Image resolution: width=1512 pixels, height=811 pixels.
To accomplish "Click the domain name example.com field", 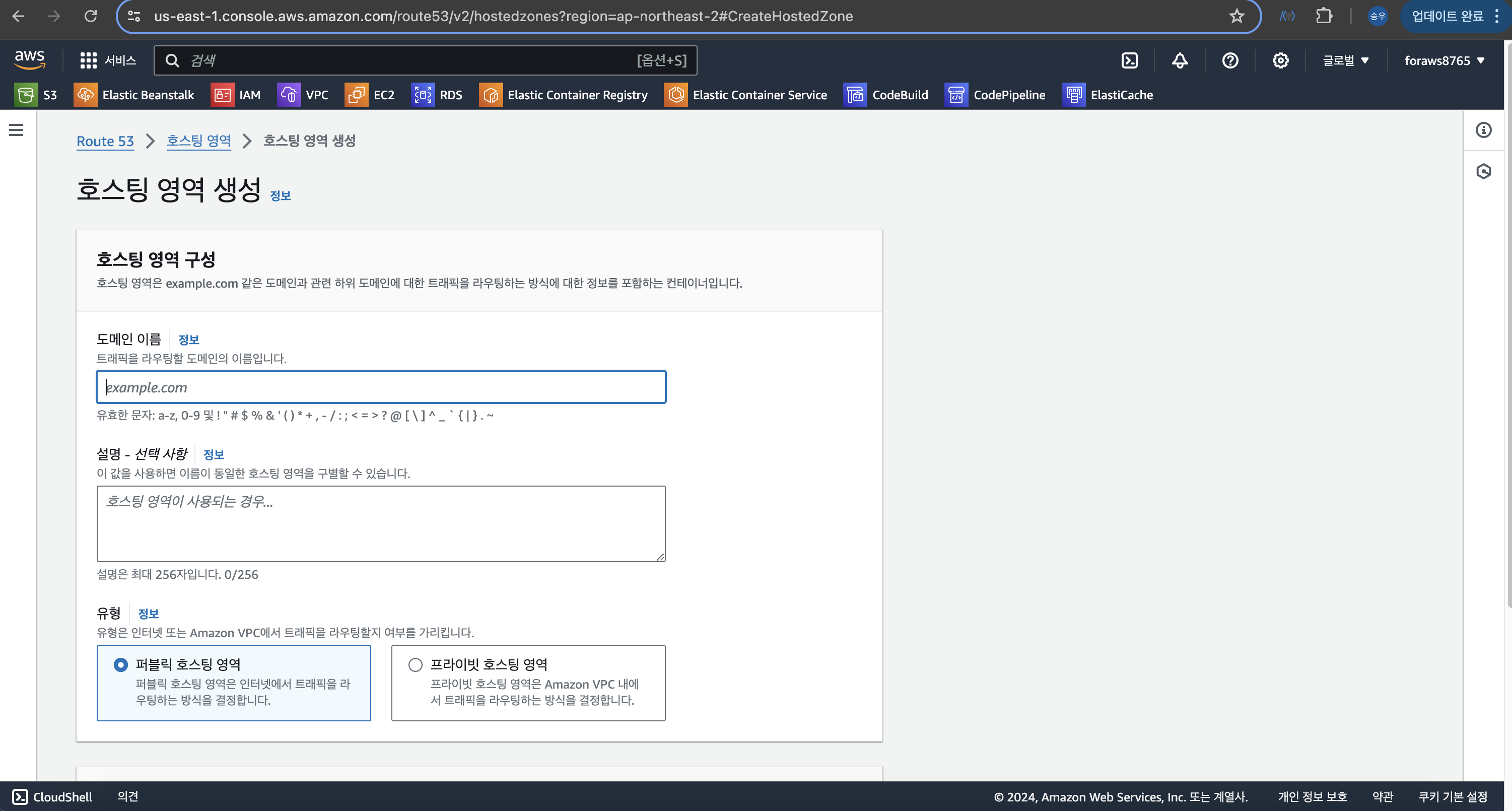I will click(381, 387).
